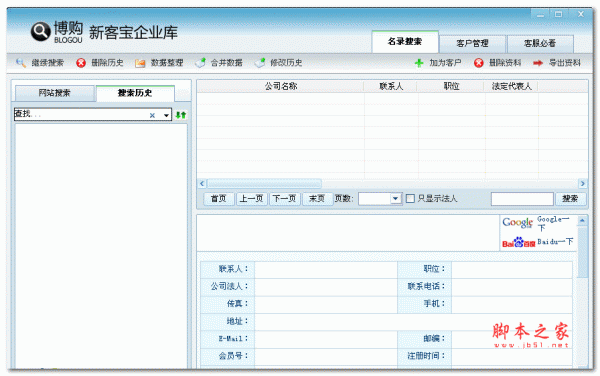The width and height of the screenshot is (600, 376).
Task: Click the BLOGOU magnifier logo
Action: [x=41, y=31]
